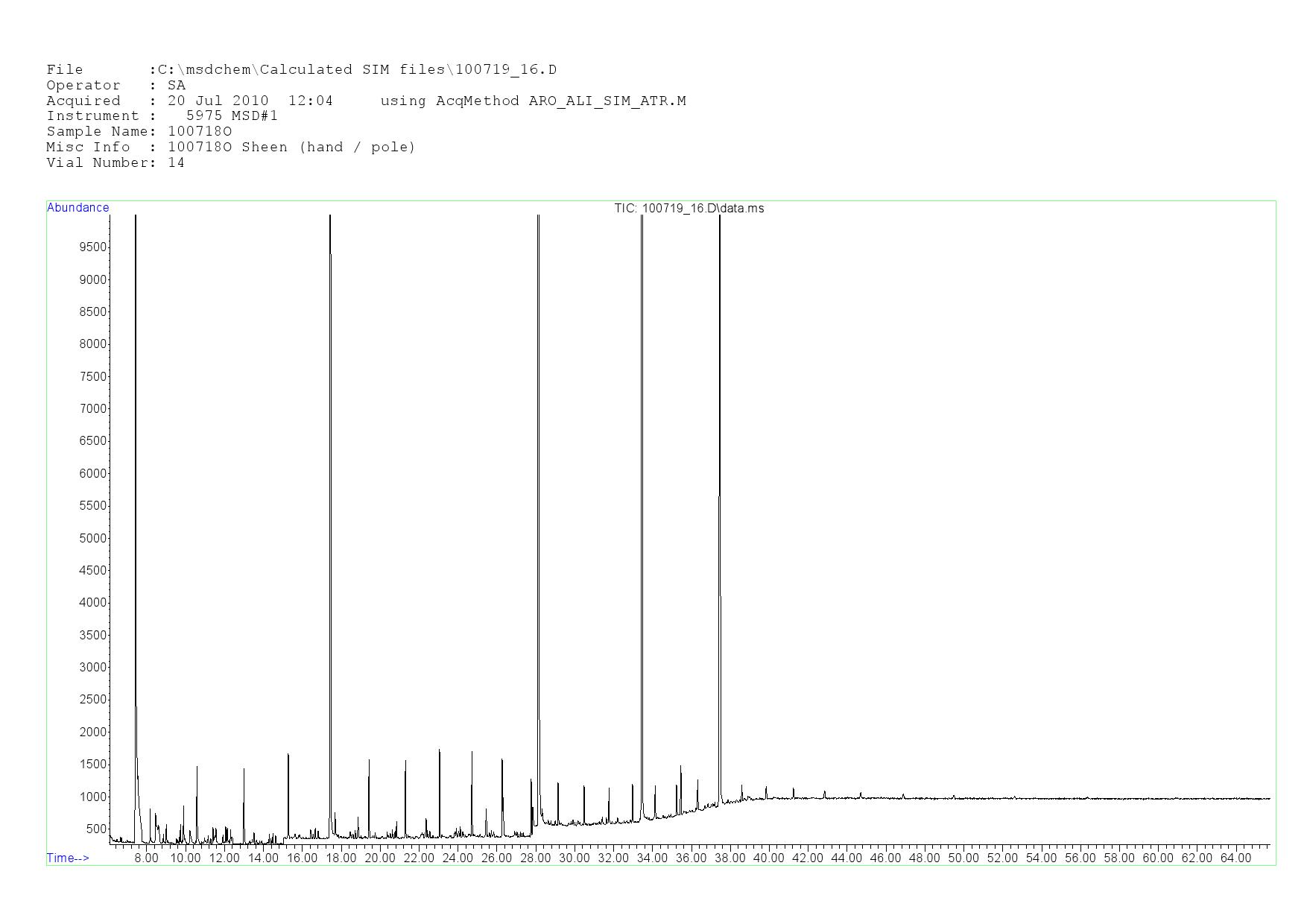Click the Vial Number 14 line
The height and width of the screenshot is (924, 1307).
coord(115,162)
